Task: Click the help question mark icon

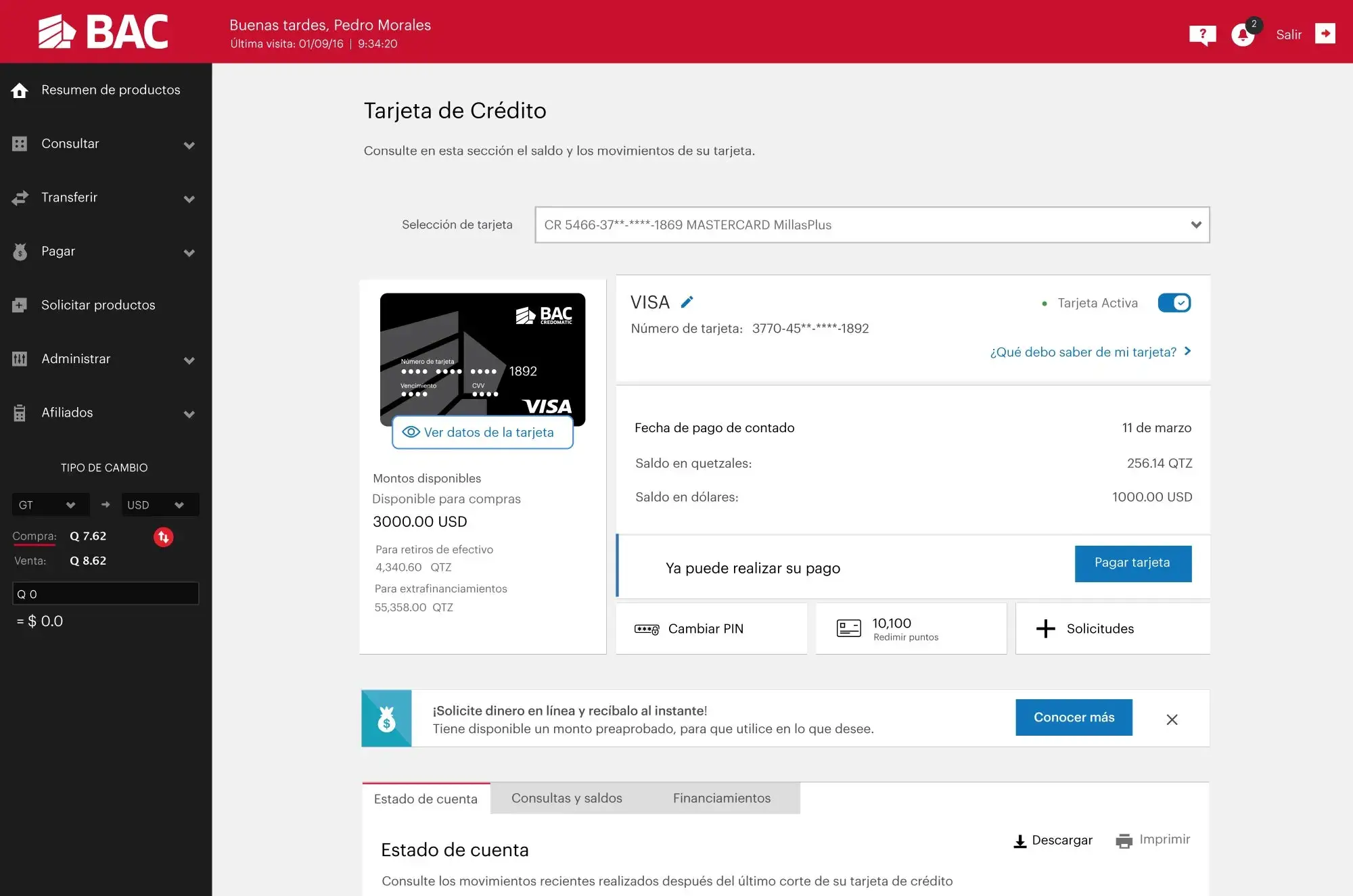Action: [1202, 34]
